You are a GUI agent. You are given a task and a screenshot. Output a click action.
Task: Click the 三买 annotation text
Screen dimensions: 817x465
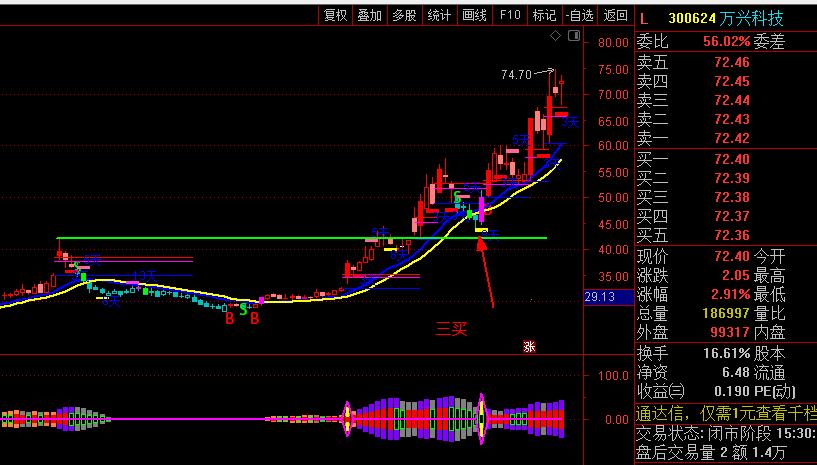pyautogui.click(x=451, y=329)
